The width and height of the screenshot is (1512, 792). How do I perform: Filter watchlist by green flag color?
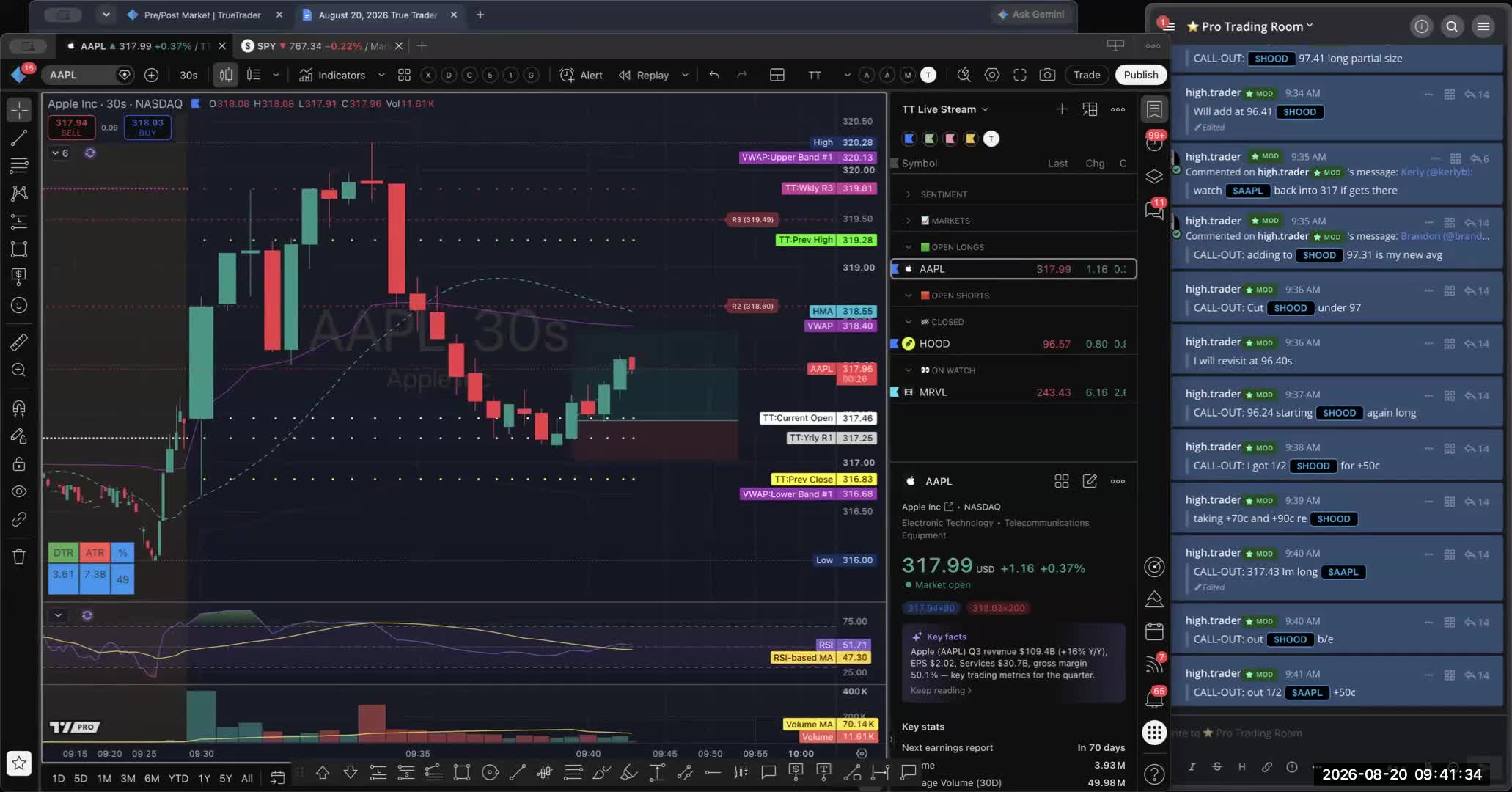coord(930,139)
